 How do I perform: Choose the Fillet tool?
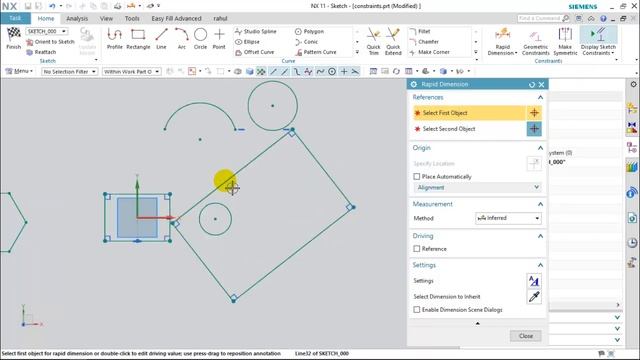click(420, 31)
